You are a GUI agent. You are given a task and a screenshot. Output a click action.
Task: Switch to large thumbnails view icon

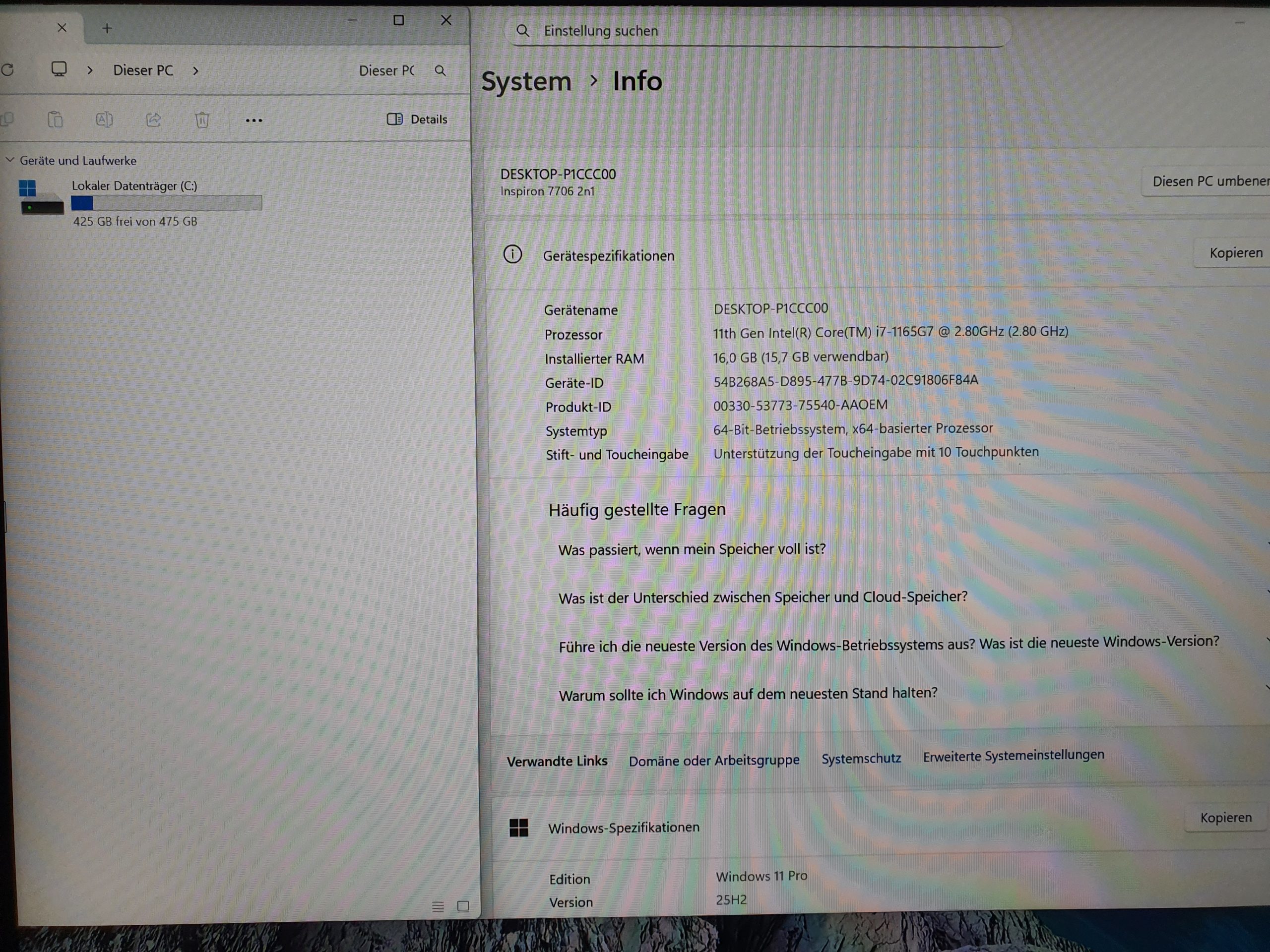tap(463, 906)
